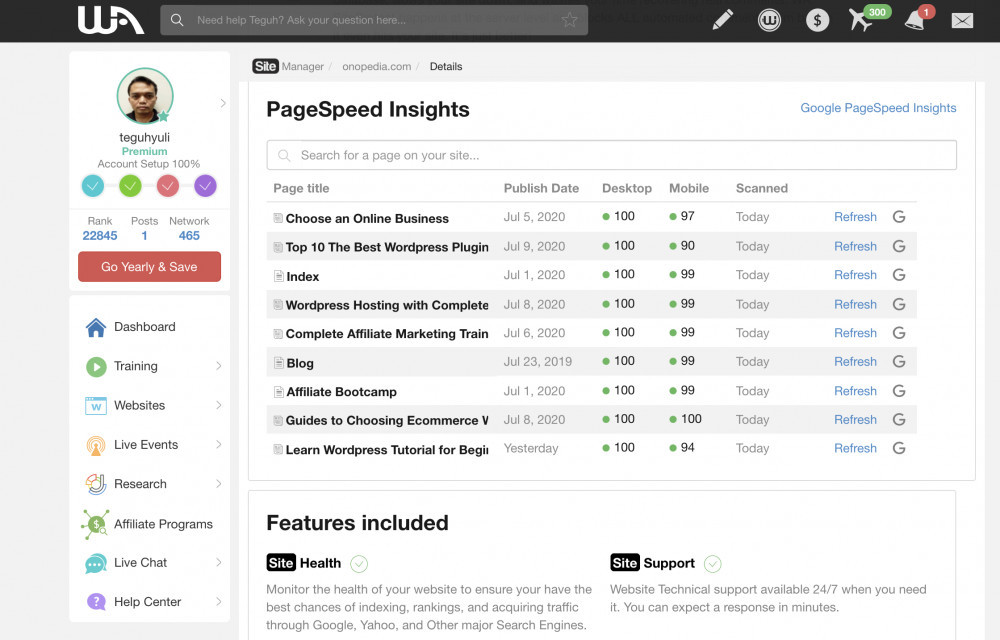The width and height of the screenshot is (1000, 640).
Task: Click the page search field
Action: point(612,155)
